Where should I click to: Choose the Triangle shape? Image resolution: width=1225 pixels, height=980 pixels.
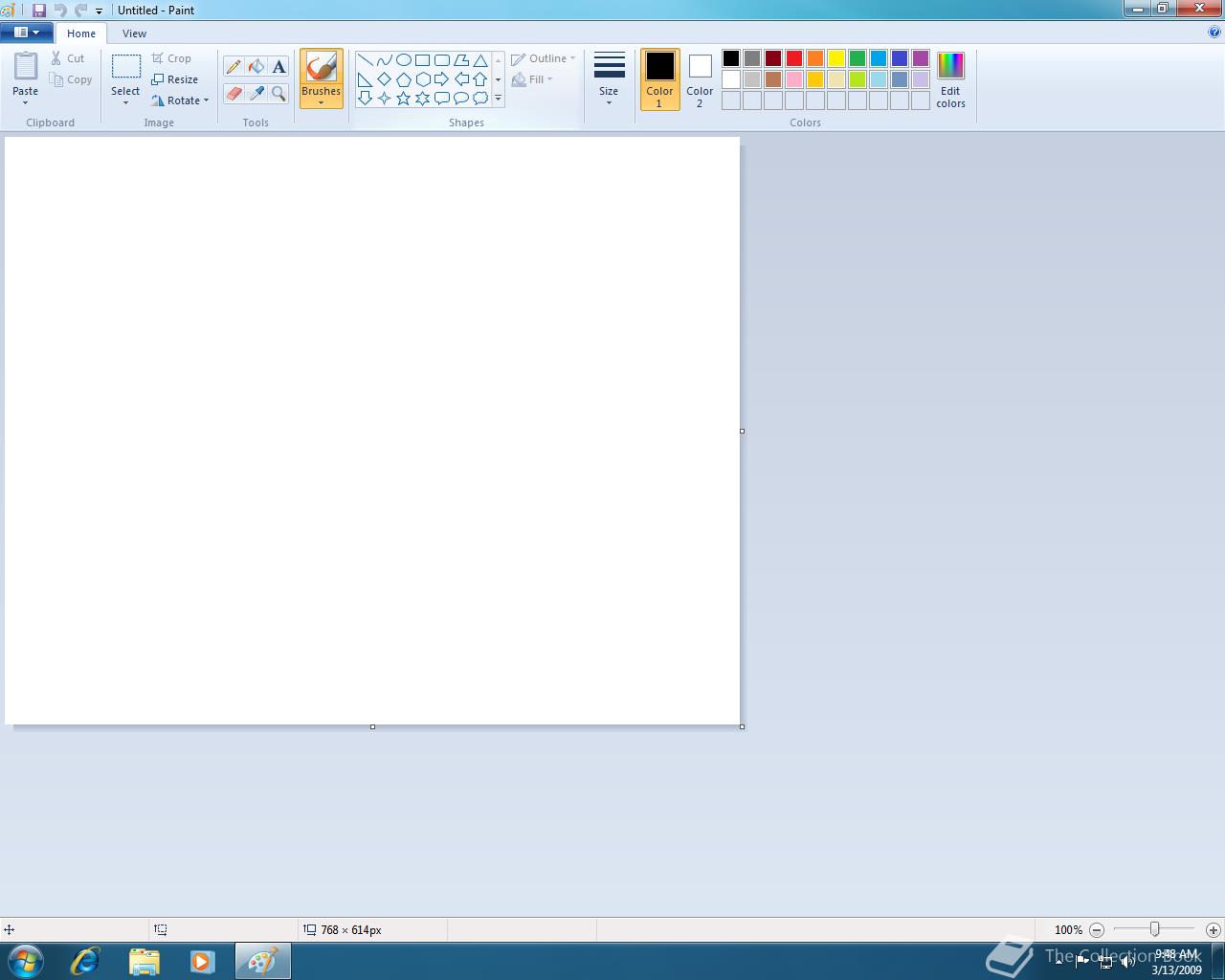pyautogui.click(x=480, y=60)
